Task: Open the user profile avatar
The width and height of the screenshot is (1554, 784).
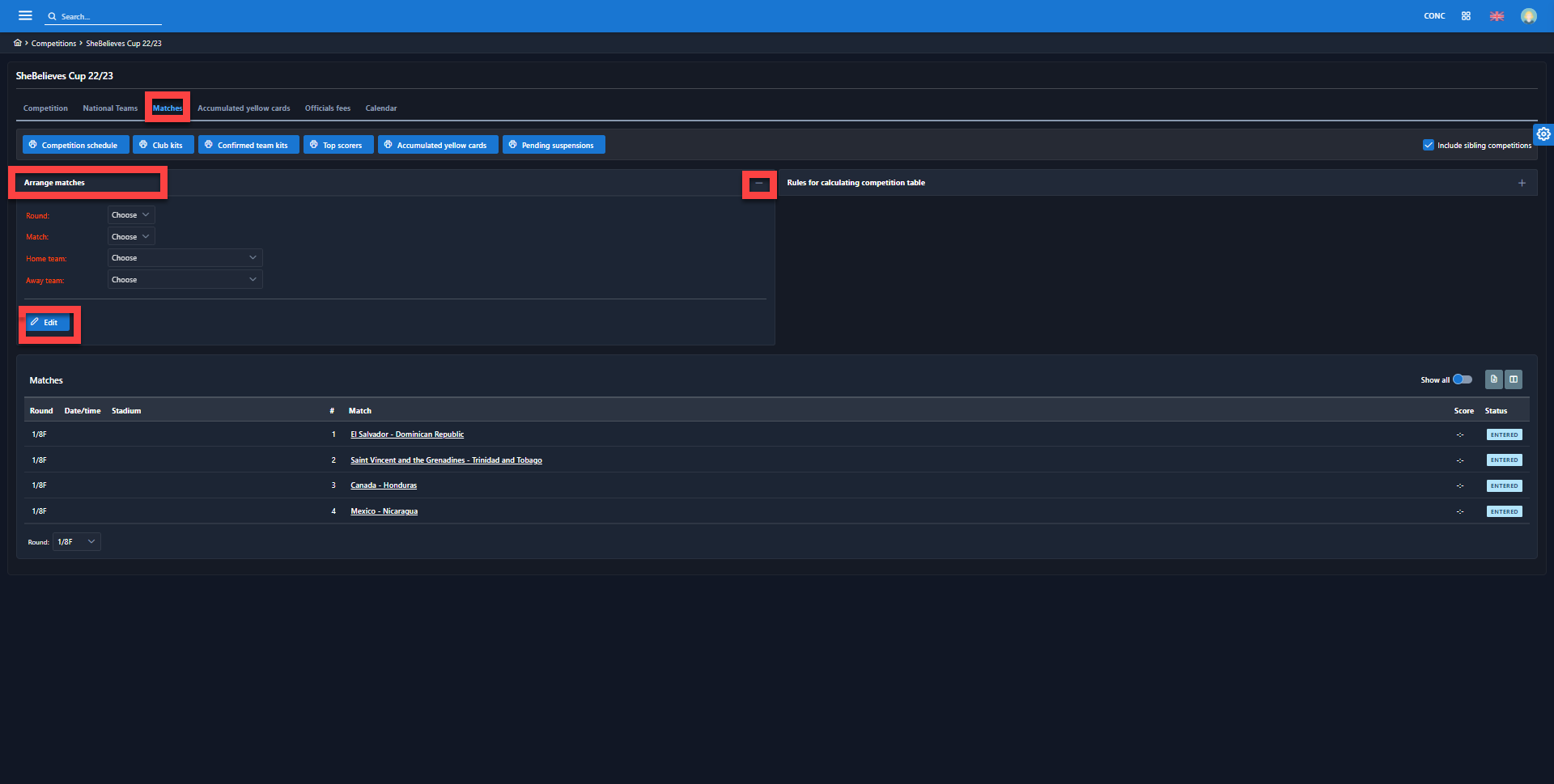Action: [1528, 16]
